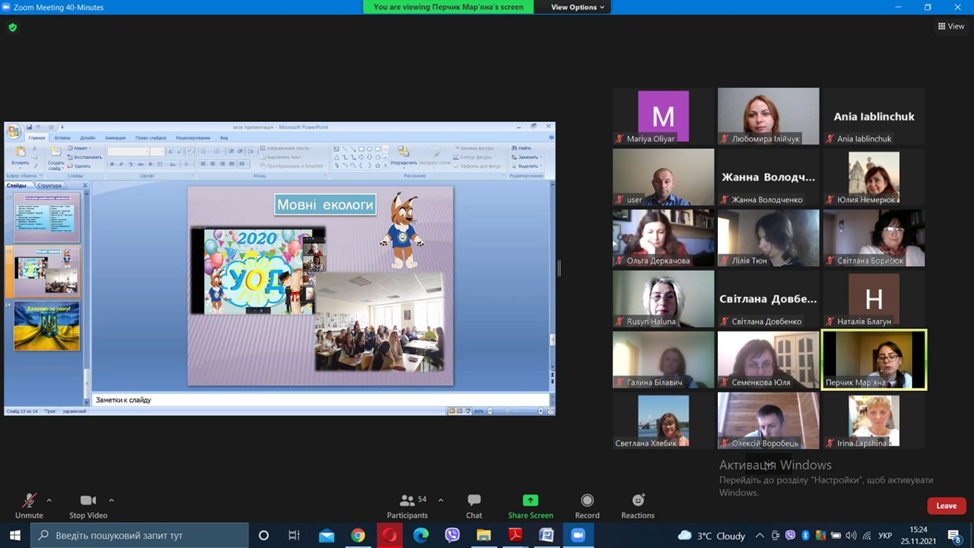This screenshot has width=974, height=548.
Task: Open the Participants panel
Action: click(407, 504)
